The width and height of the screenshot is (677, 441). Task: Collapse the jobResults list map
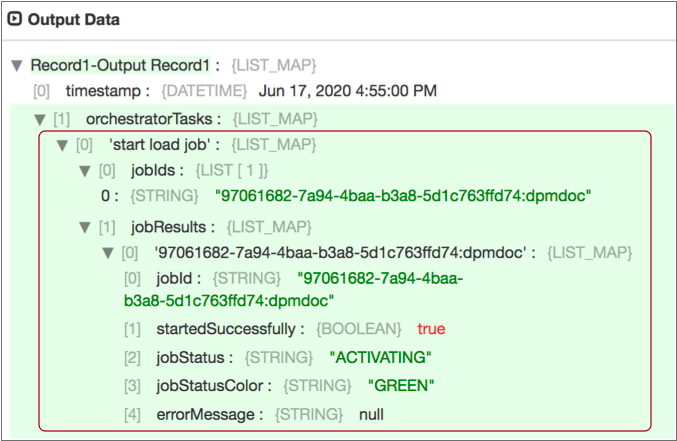coord(85,227)
